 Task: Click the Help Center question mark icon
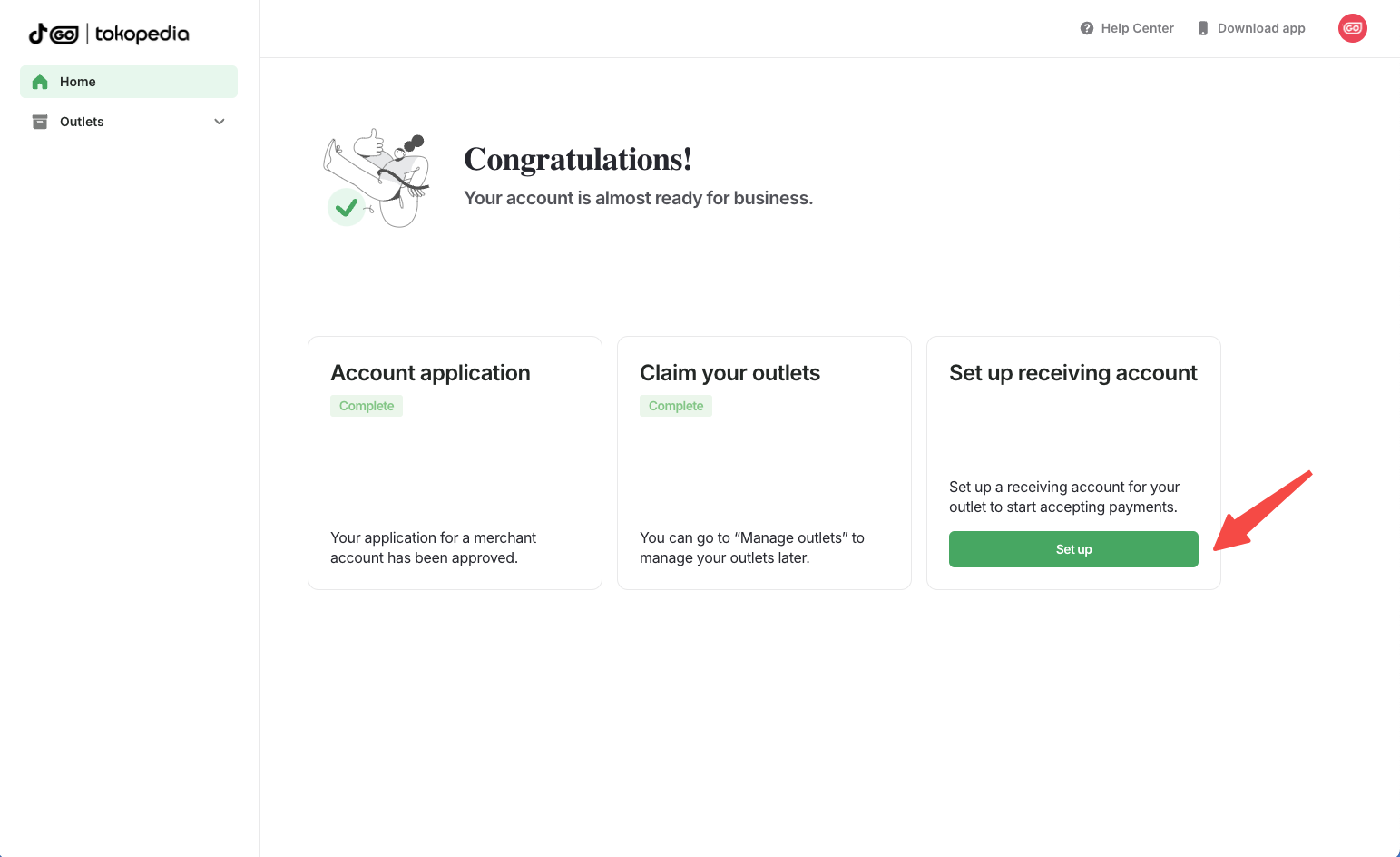(x=1087, y=28)
